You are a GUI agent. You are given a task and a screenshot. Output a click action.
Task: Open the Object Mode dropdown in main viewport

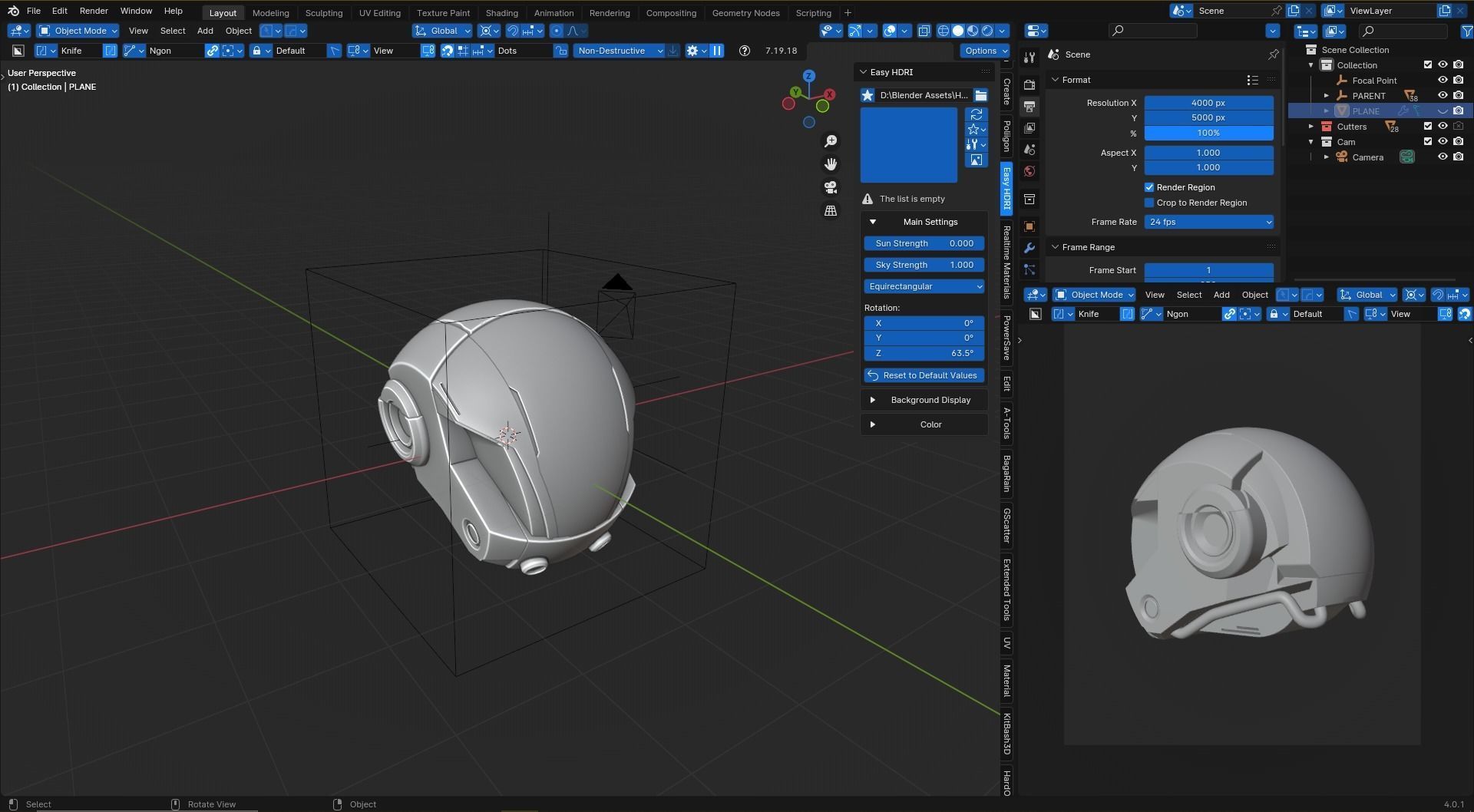(x=78, y=31)
